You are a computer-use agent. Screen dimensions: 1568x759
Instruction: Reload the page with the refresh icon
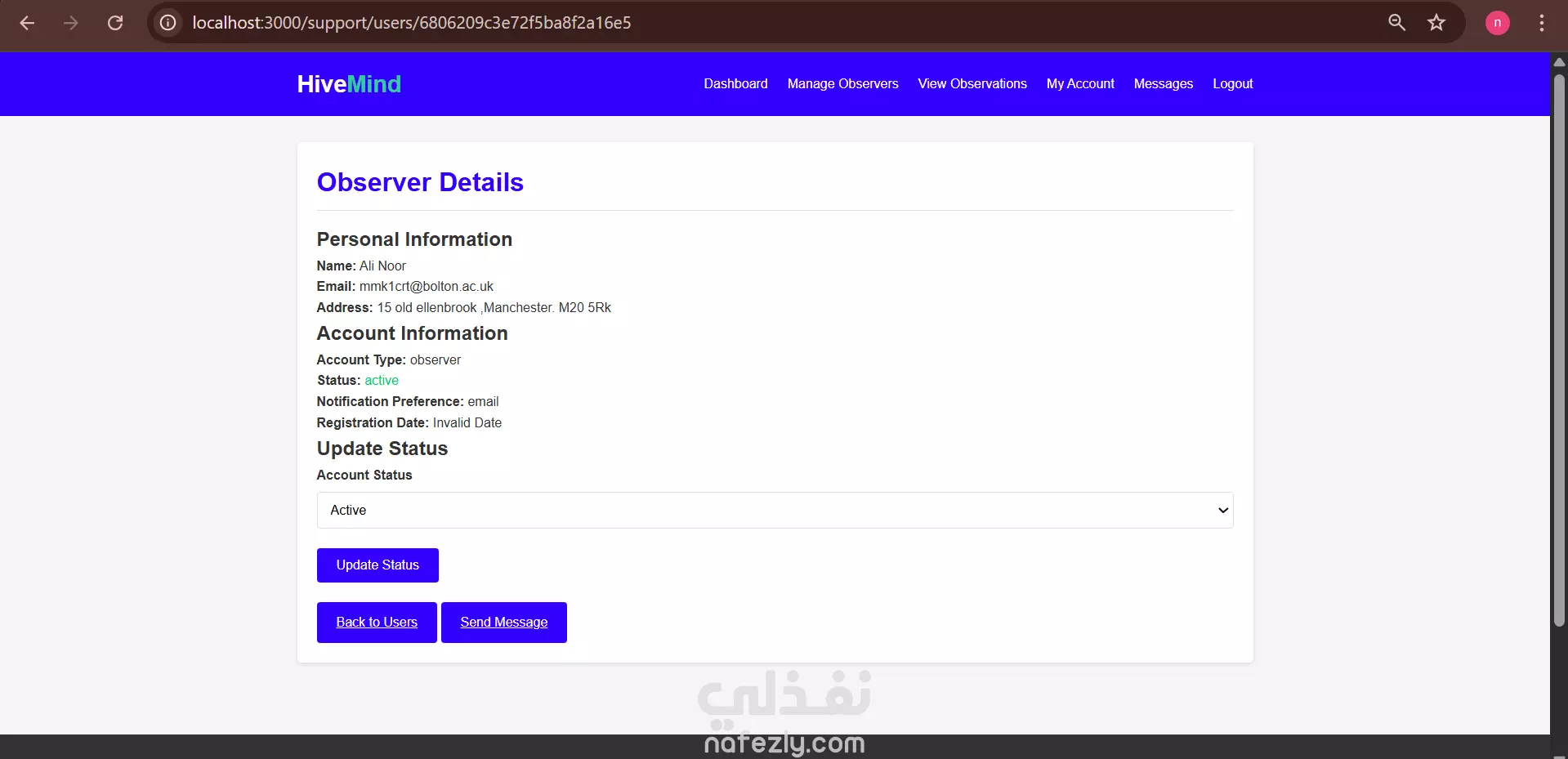pyautogui.click(x=115, y=23)
